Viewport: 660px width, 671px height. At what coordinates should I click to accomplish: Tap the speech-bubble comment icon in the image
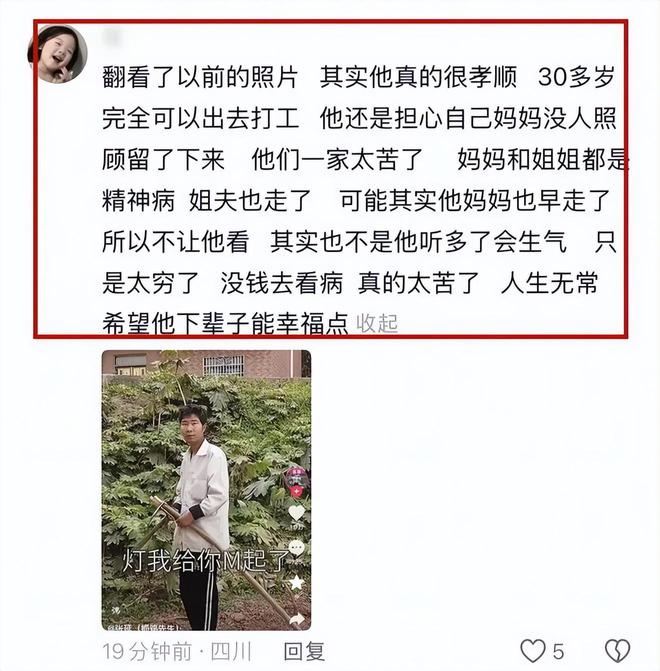[x=297, y=547]
